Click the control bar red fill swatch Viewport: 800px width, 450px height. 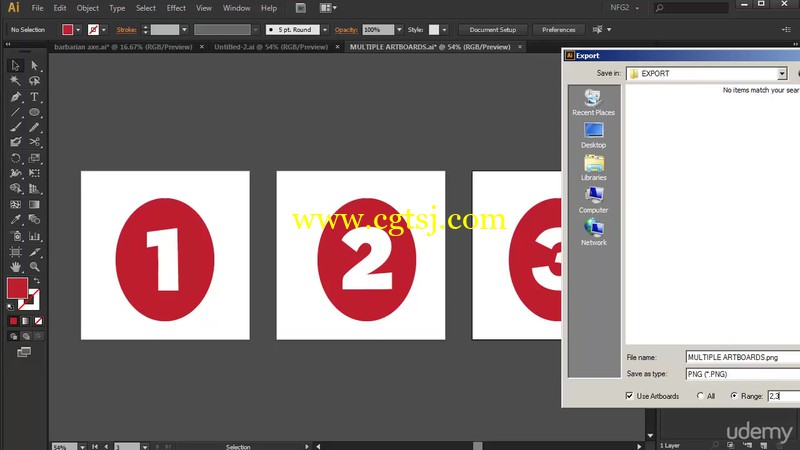point(67,30)
